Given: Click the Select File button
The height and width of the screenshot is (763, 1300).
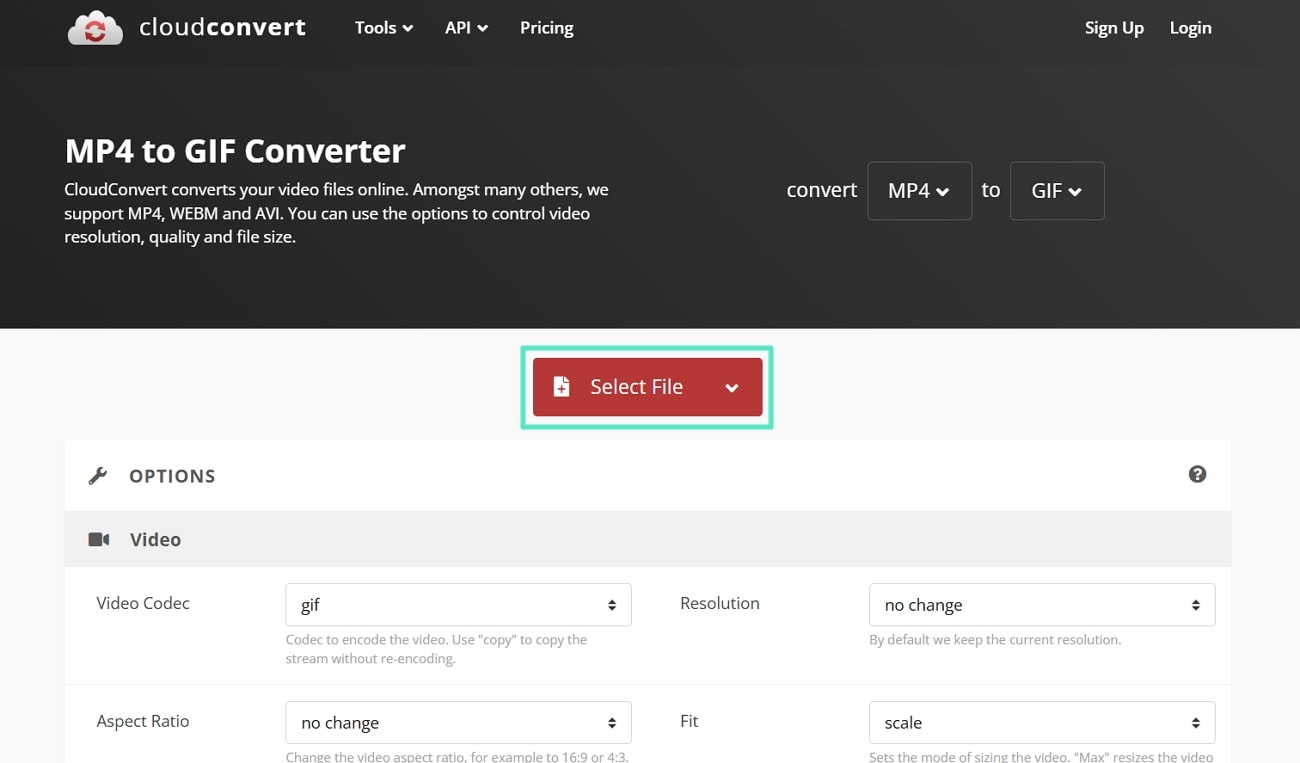Looking at the screenshot, I should click(x=647, y=387).
